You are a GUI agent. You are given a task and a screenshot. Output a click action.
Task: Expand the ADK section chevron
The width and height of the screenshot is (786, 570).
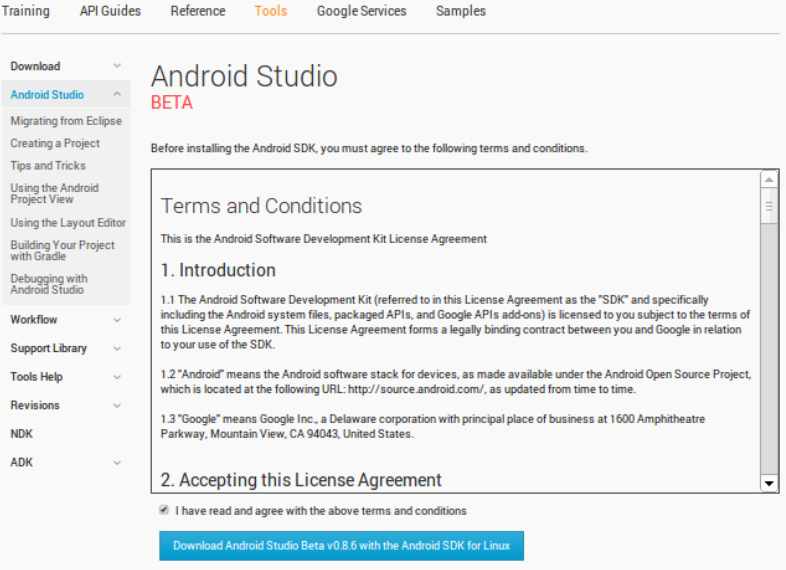click(117, 463)
